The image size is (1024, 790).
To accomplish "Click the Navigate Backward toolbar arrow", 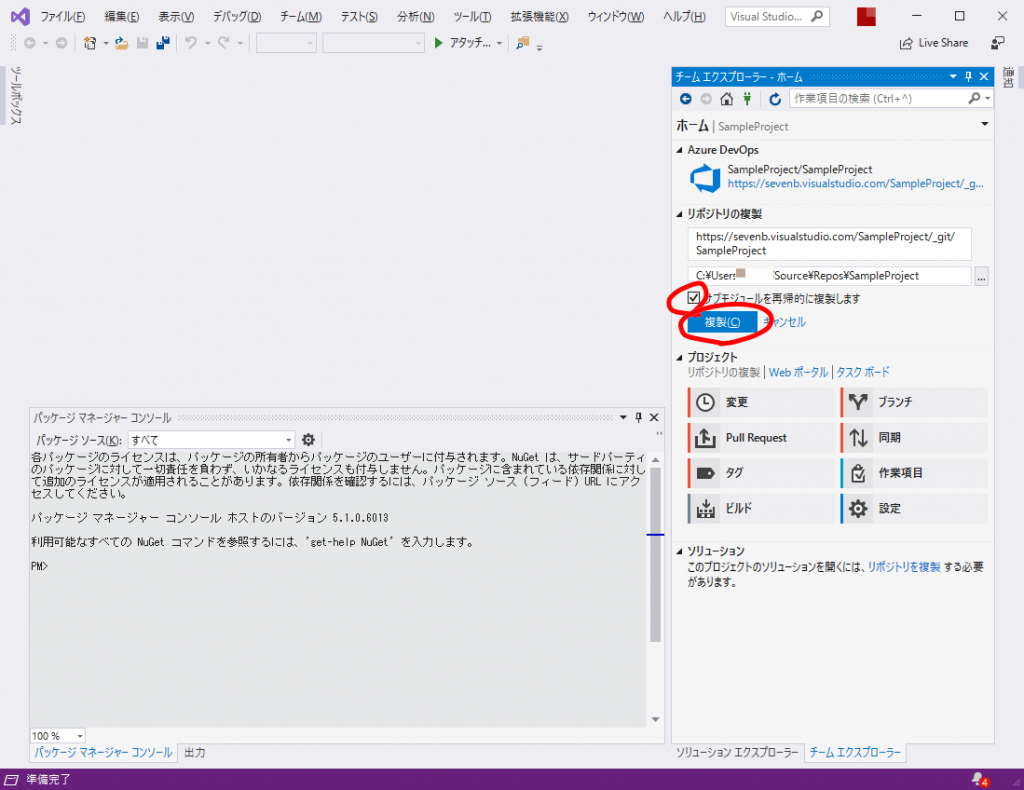I will point(30,43).
